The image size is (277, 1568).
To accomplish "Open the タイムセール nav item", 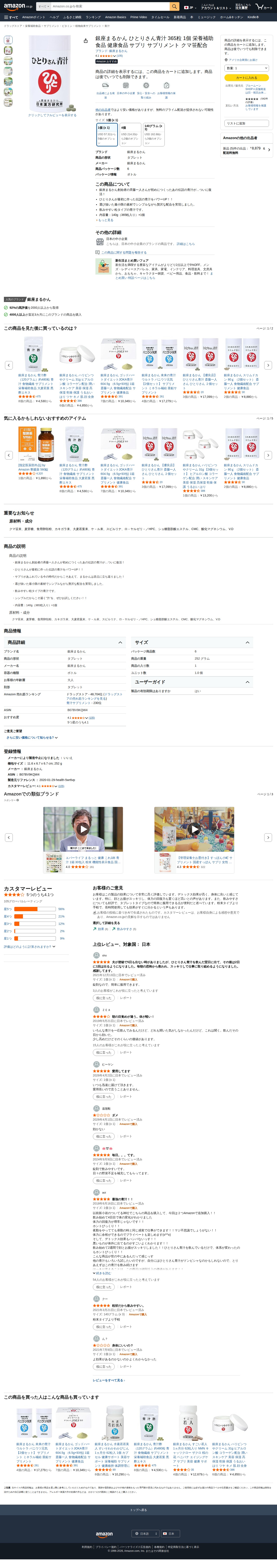I will 160,17.
